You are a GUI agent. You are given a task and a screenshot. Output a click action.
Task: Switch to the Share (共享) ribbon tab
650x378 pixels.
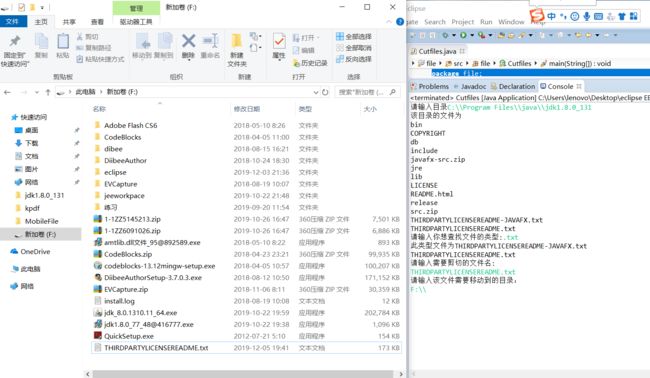69,22
